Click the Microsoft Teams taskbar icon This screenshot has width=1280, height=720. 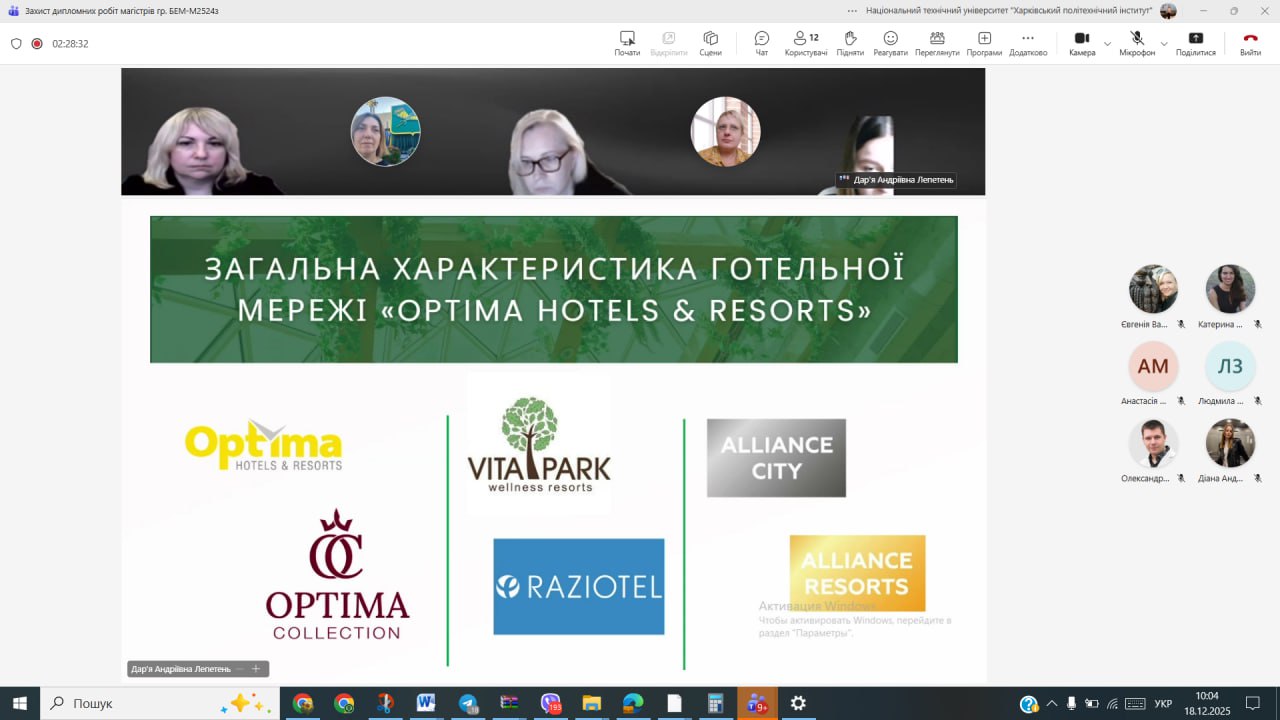[757, 703]
